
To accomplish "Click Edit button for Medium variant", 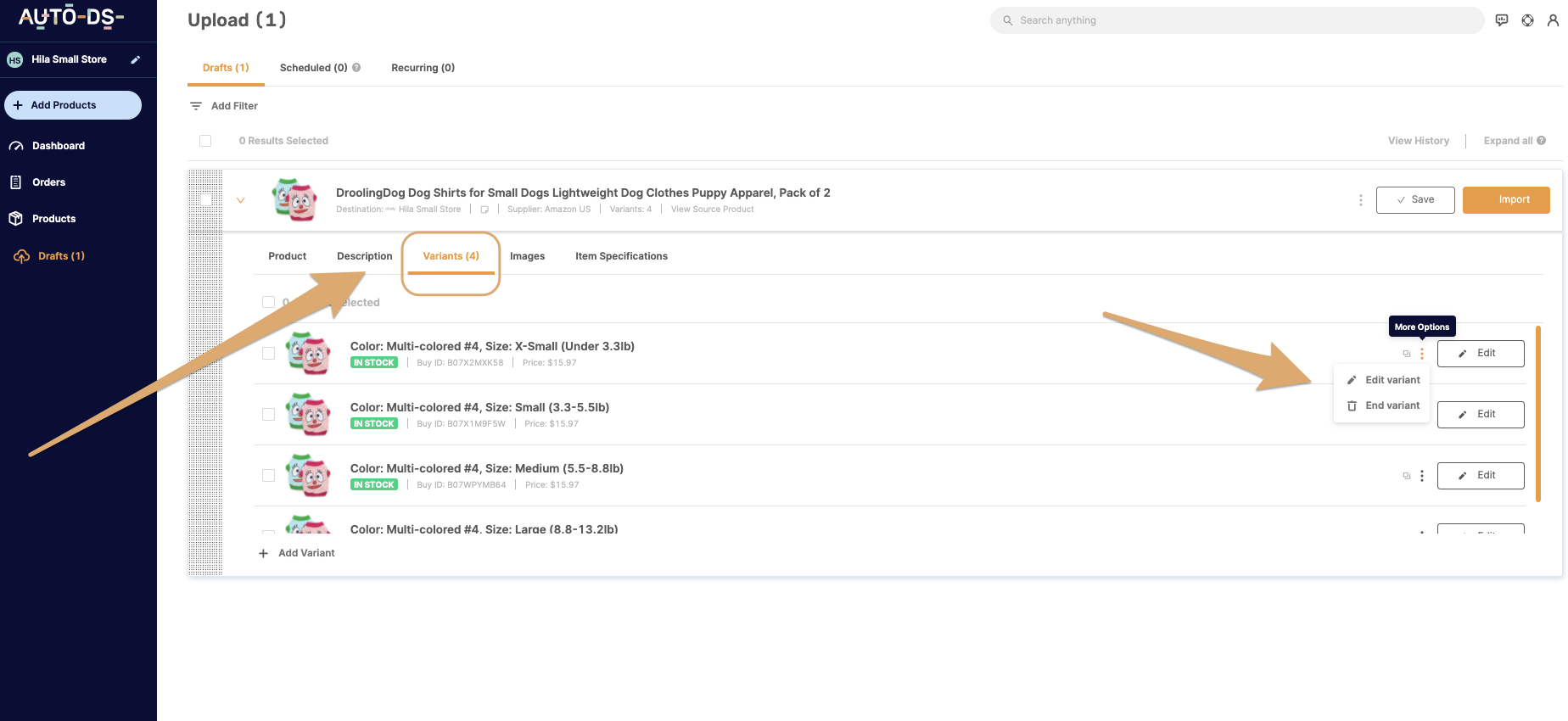I will click(1481, 476).
